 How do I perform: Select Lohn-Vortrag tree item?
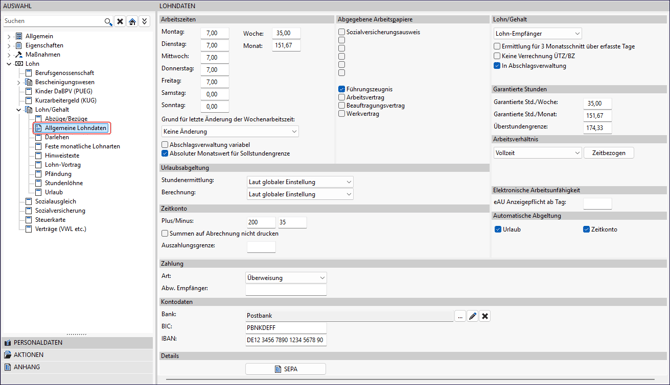pos(63,165)
